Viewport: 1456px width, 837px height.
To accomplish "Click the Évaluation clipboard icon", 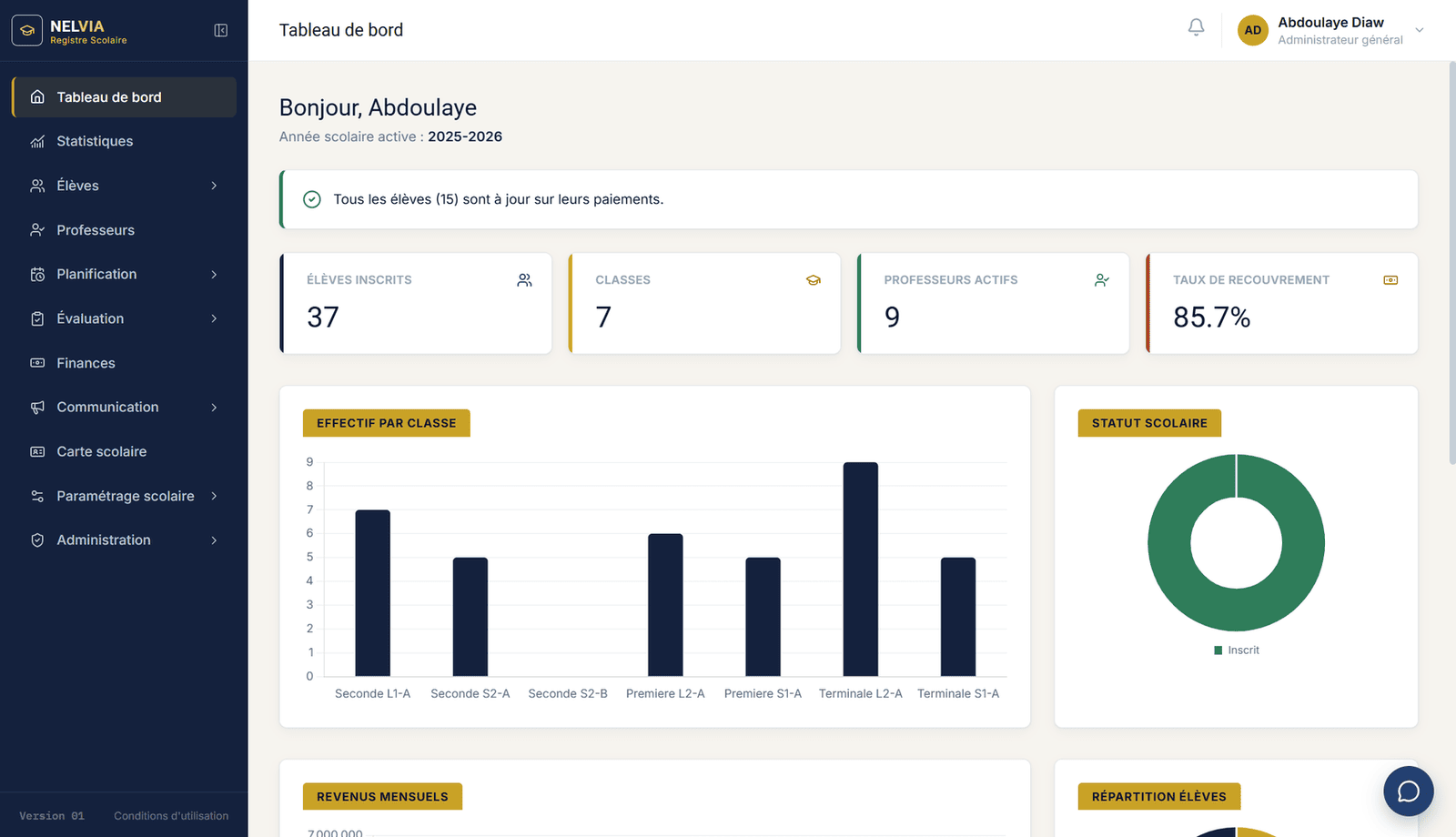I will pos(37,318).
